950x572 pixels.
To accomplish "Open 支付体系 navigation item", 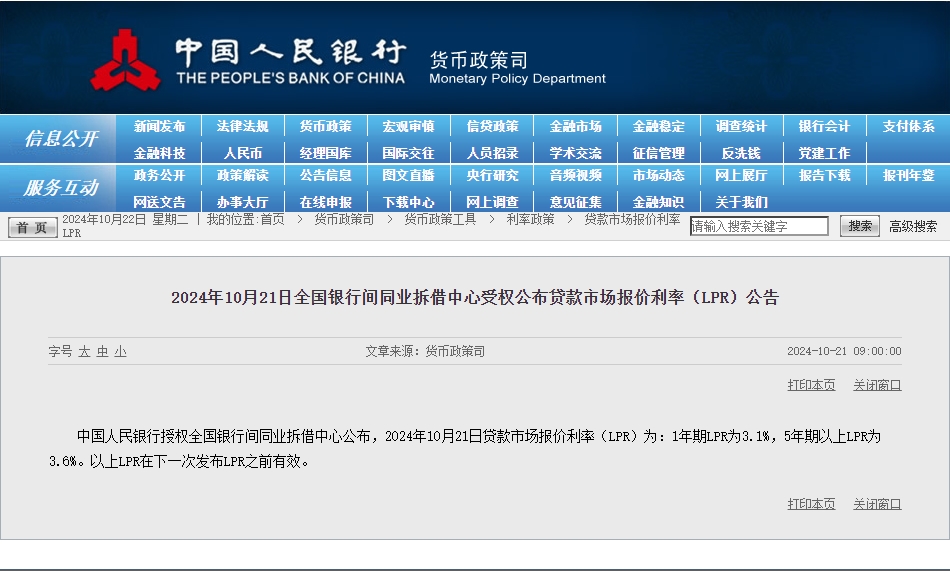I will (908, 127).
